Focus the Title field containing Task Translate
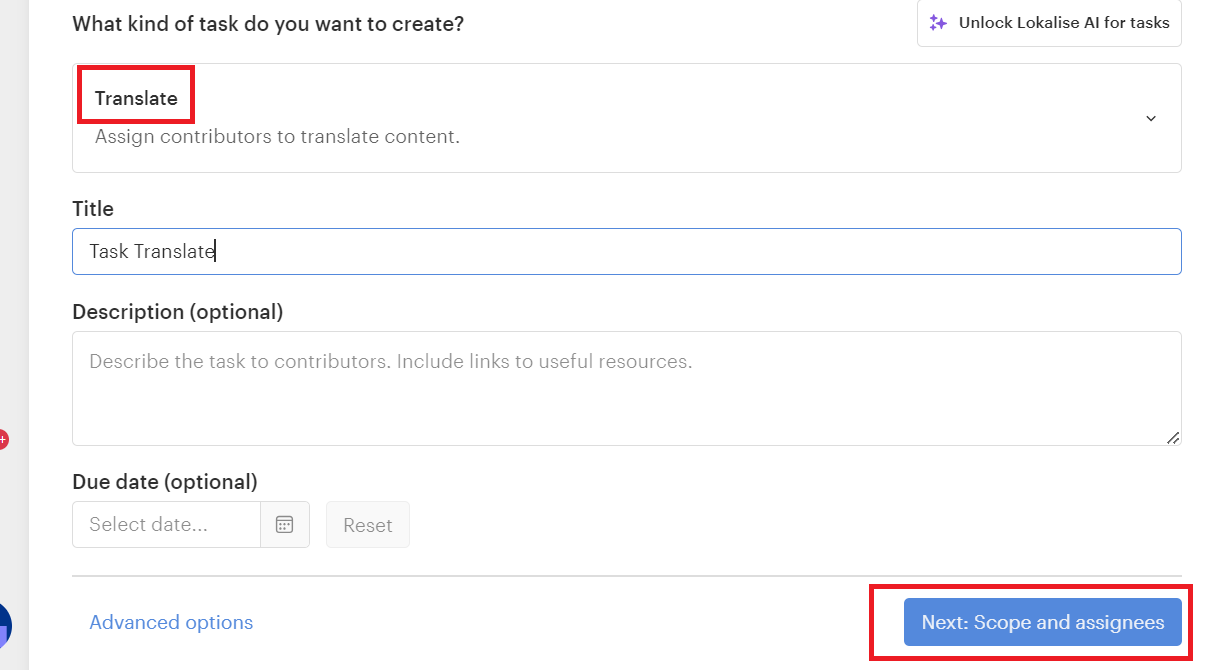Image resolution: width=1232 pixels, height=670 pixels. [626, 252]
